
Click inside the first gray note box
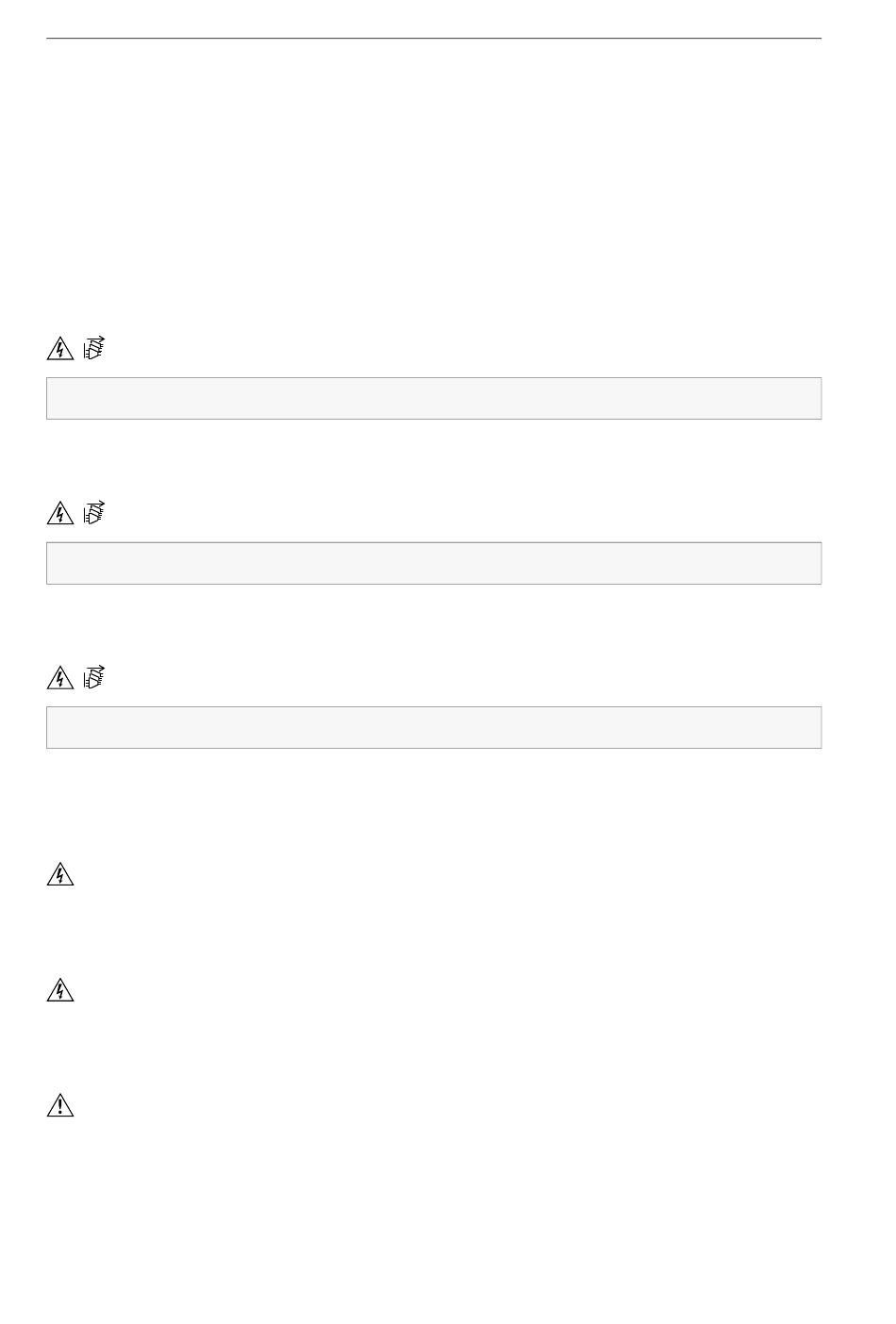(x=434, y=398)
